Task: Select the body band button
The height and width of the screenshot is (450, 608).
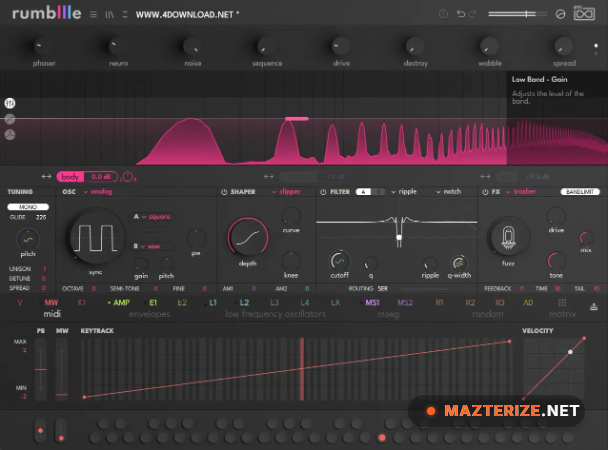Action: tap(70, 177)
